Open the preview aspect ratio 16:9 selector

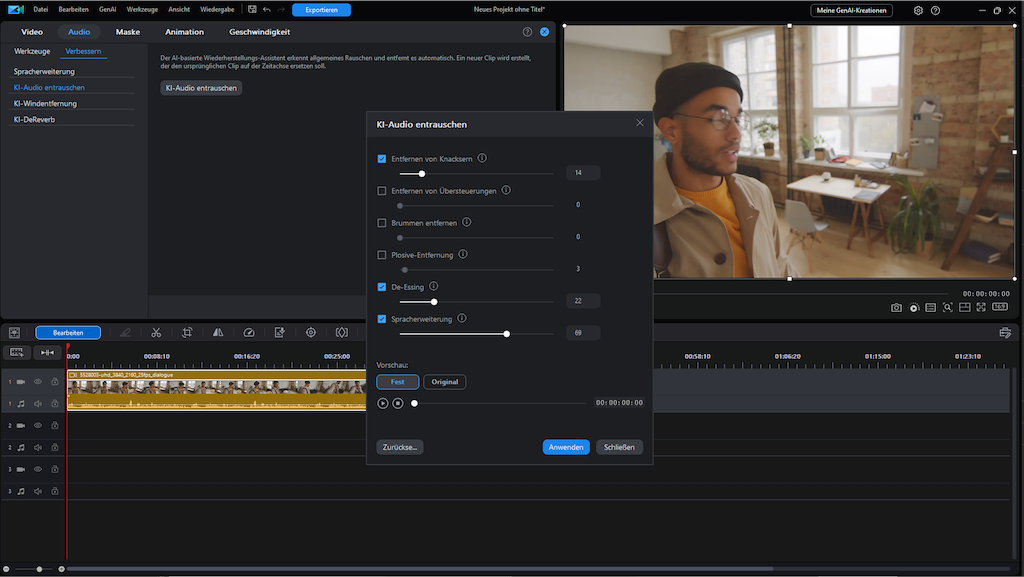tap(999, 307)
